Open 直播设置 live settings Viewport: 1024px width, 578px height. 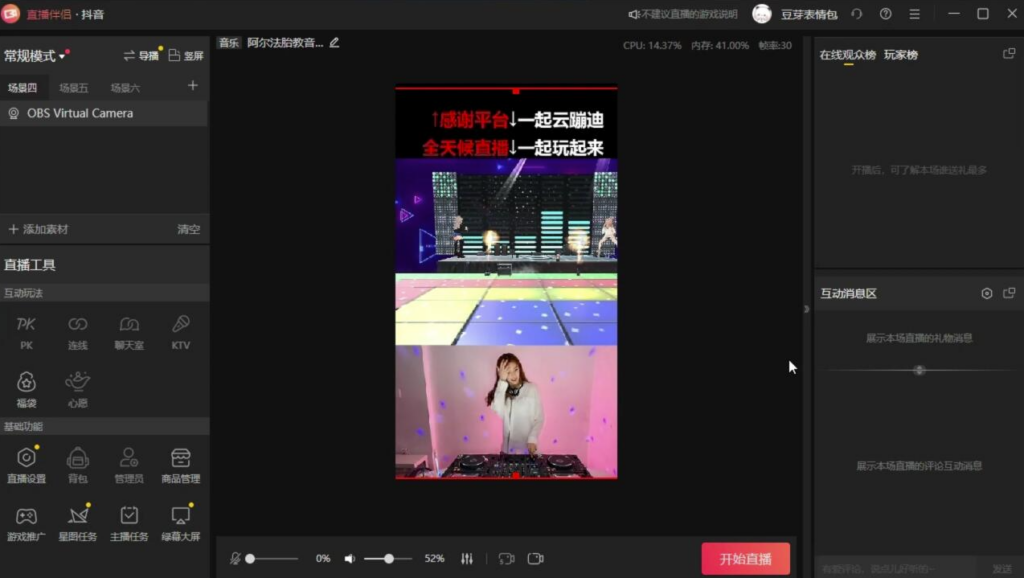coord(26,465)
